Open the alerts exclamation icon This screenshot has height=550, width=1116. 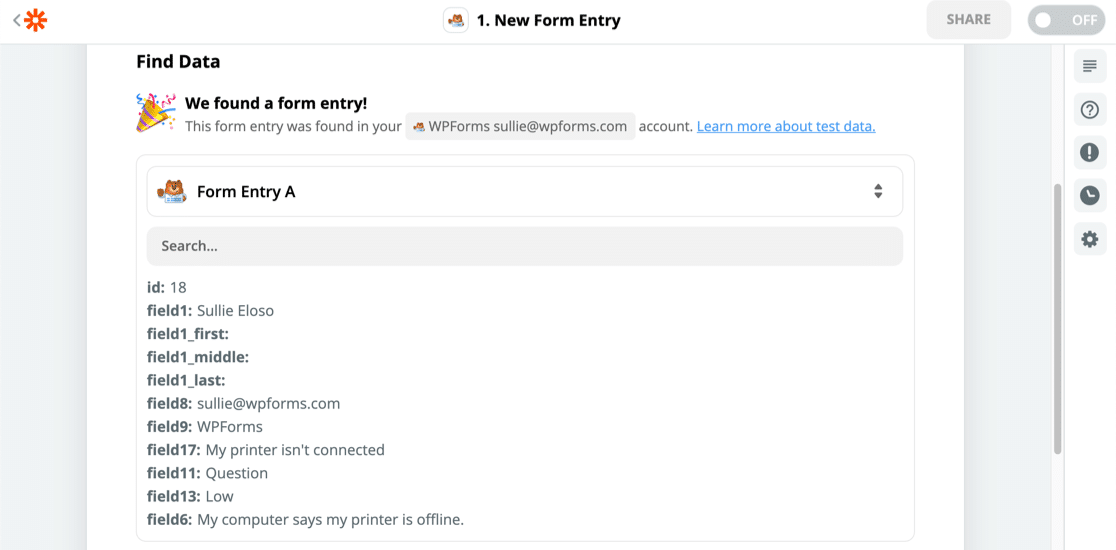(x=1090, y=153)
